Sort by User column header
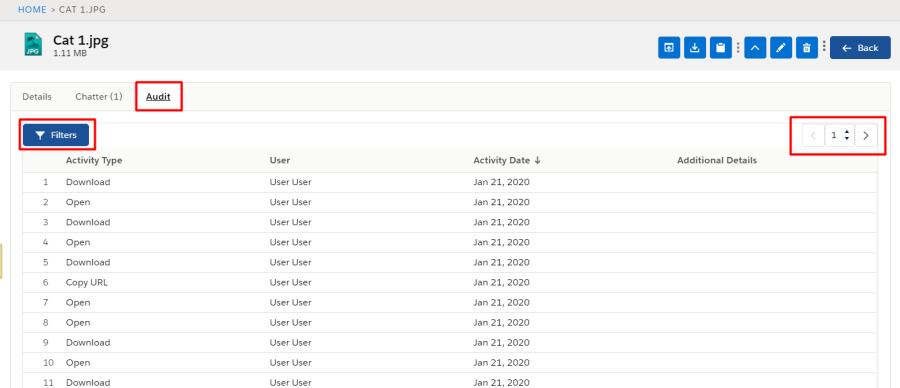The height and width of the screenshot is (388, 900). click(x=280, y=161)
